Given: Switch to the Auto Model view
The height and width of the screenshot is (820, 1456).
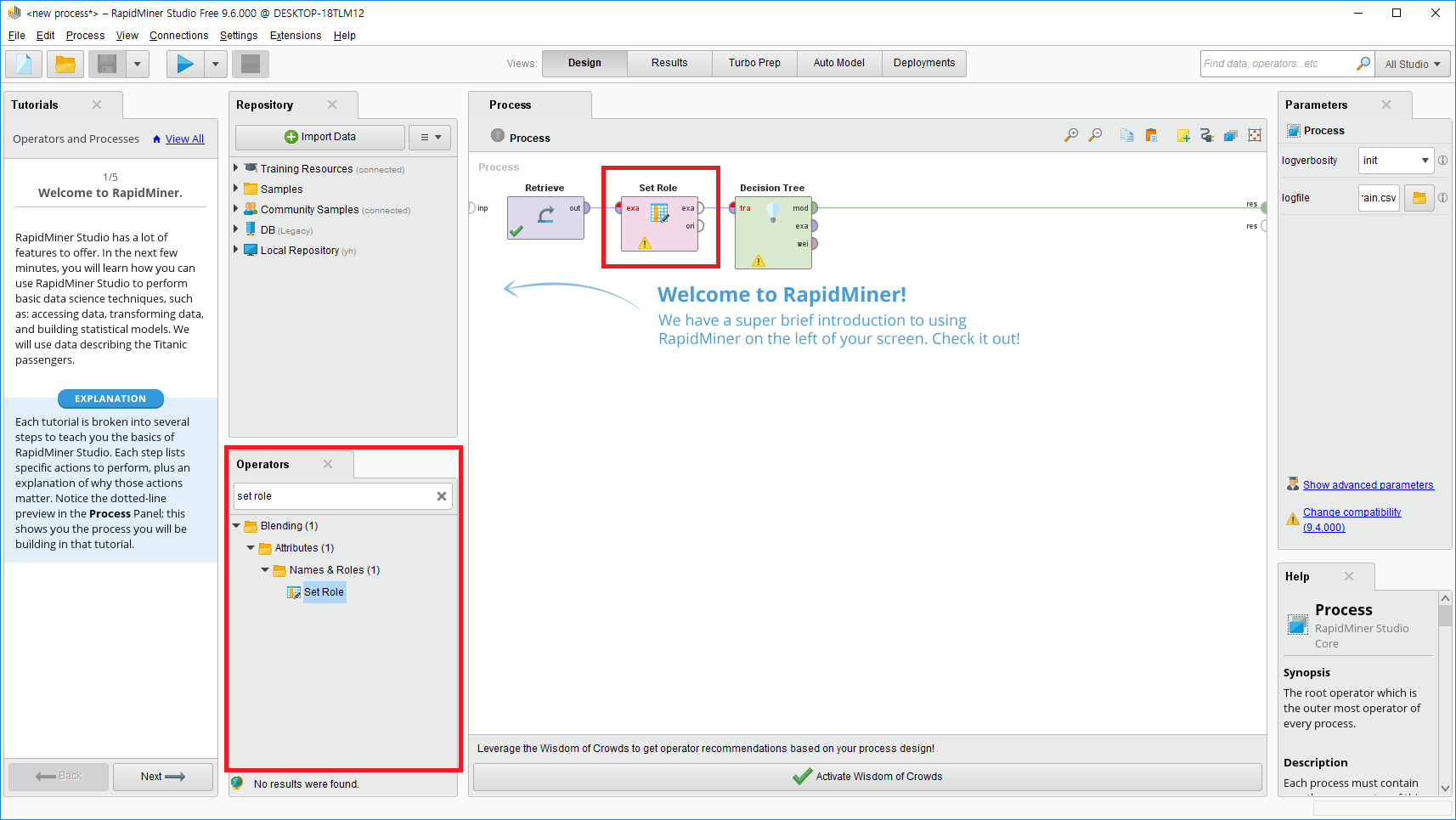Looking at the screenshot, I should 839,63.
